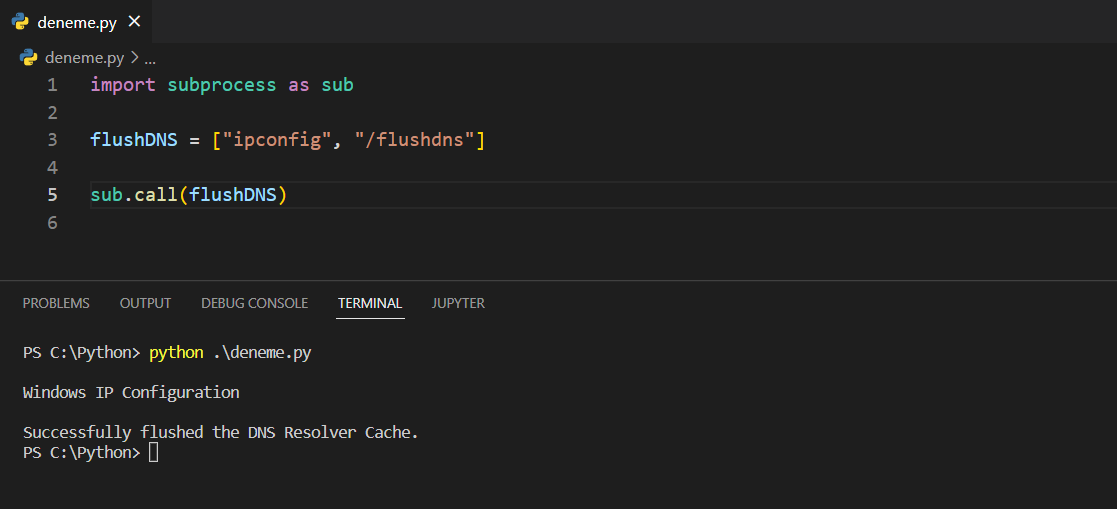Click the Python icon in the breadcrumb bar
The image size is (1117, 509).
coord(28,58)
